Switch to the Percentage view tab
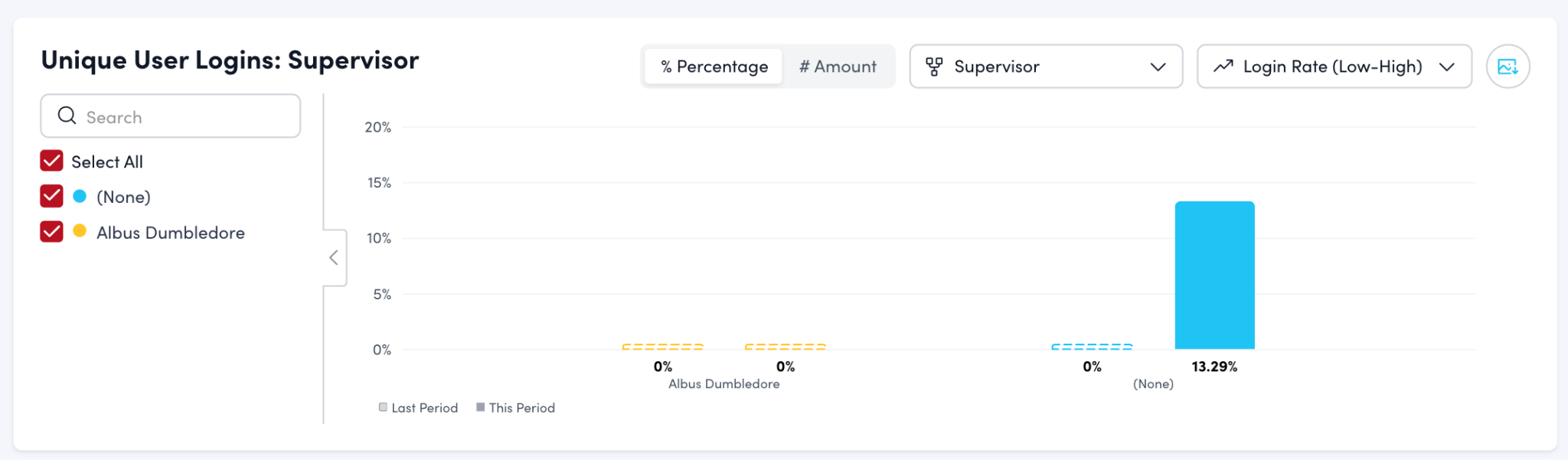Image resolution: width=1568 pixels, height=460 pixels. 714,67
